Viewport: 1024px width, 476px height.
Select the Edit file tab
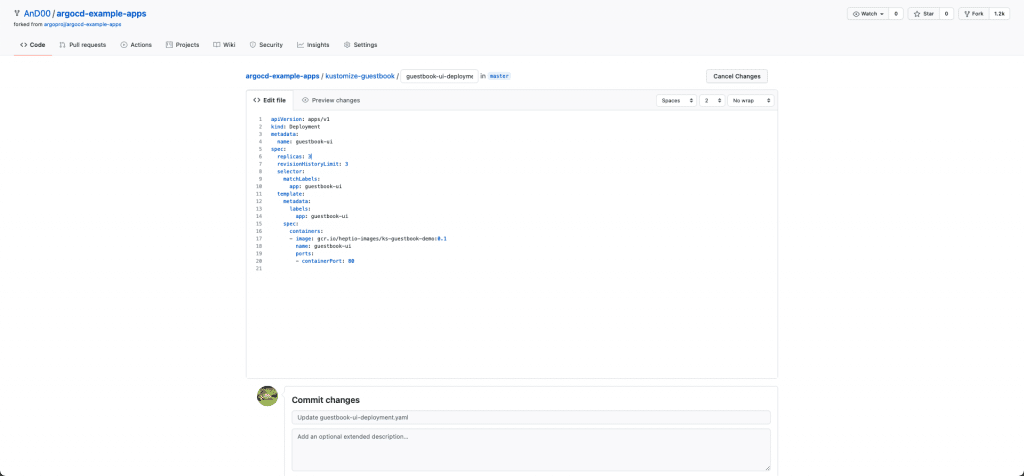[x=270, y=101]
